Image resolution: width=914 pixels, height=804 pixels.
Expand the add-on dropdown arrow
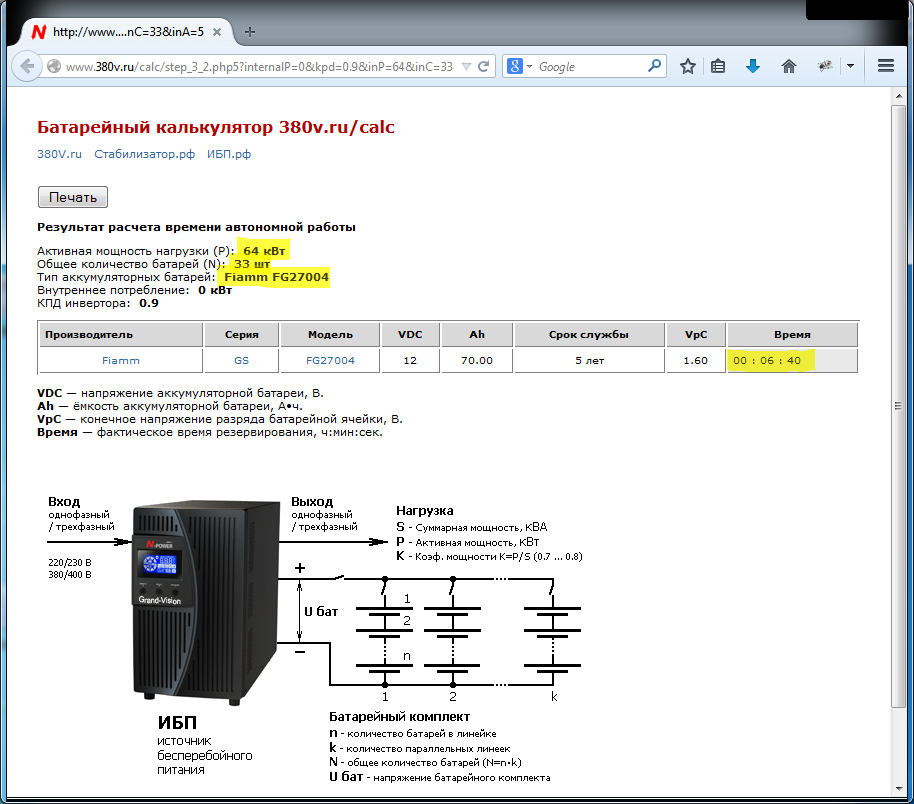(x=850, y=66)
